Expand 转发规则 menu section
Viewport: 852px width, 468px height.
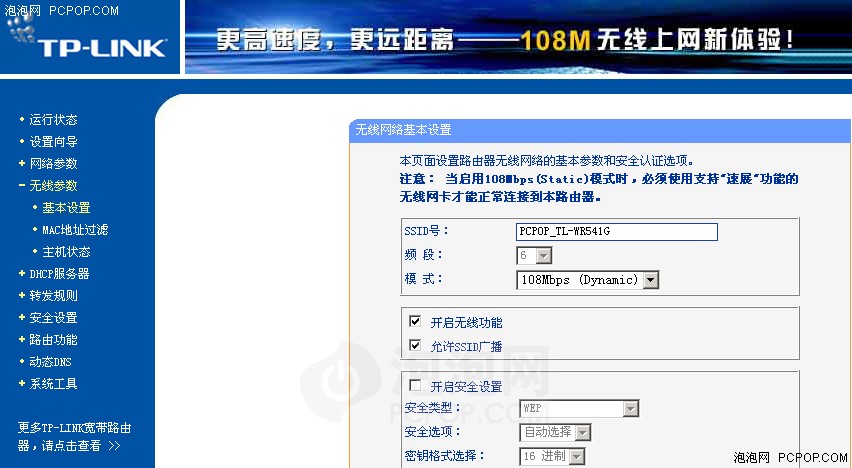click(x=53, y=296)
